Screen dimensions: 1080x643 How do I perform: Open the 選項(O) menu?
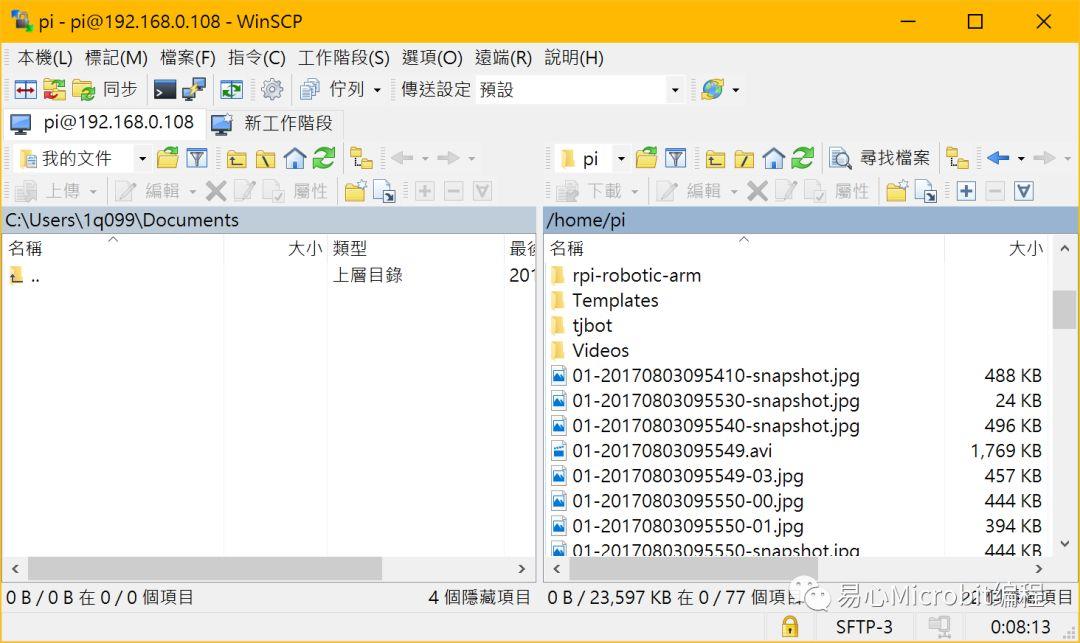(432, 58)
